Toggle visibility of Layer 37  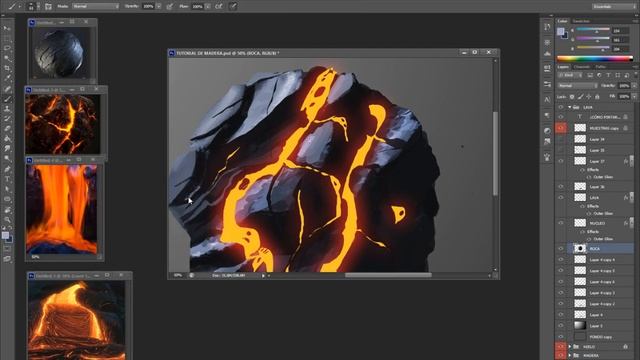(x=561, y=161)
